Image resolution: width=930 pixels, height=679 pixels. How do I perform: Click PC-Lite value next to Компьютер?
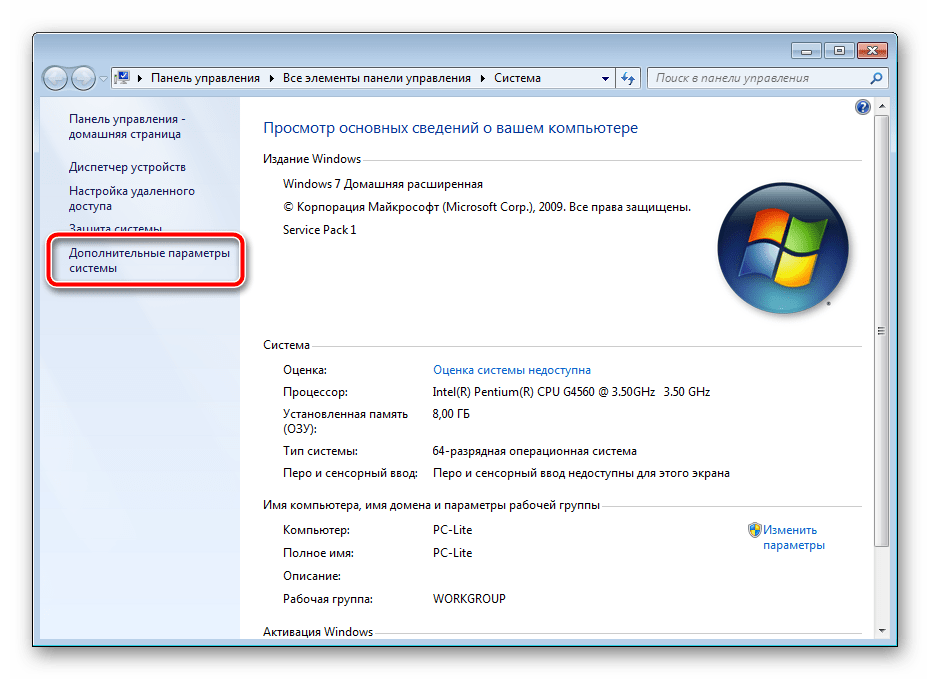pos(453,530)
